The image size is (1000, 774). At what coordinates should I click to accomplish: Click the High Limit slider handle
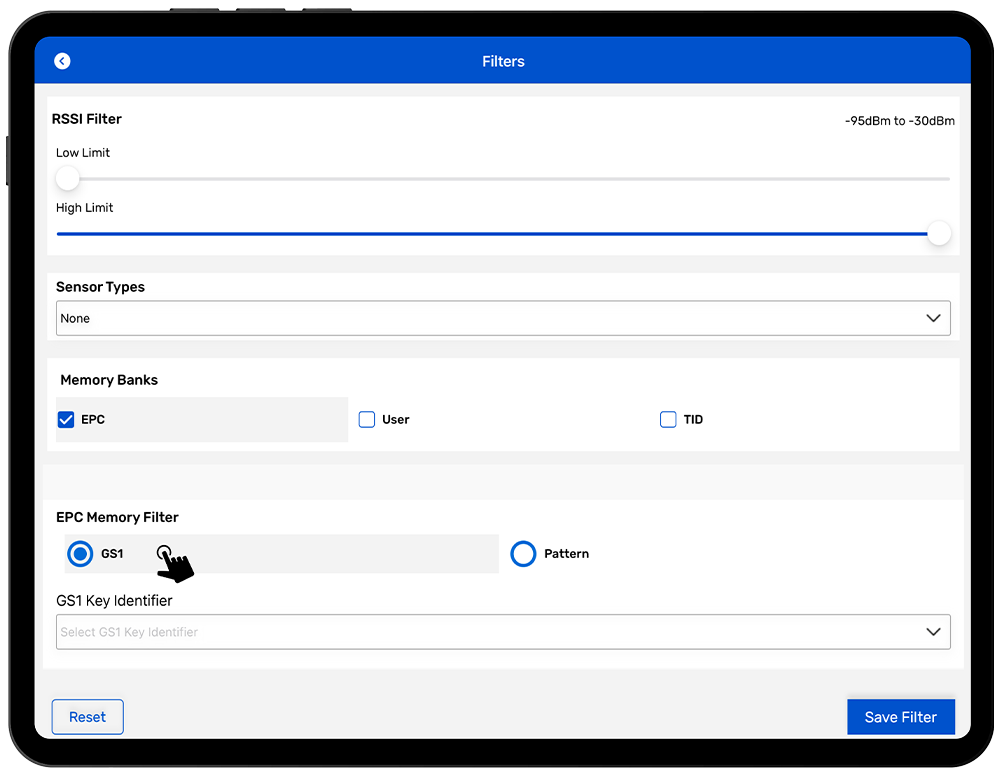pyautogui.click(x=939, y=234)
